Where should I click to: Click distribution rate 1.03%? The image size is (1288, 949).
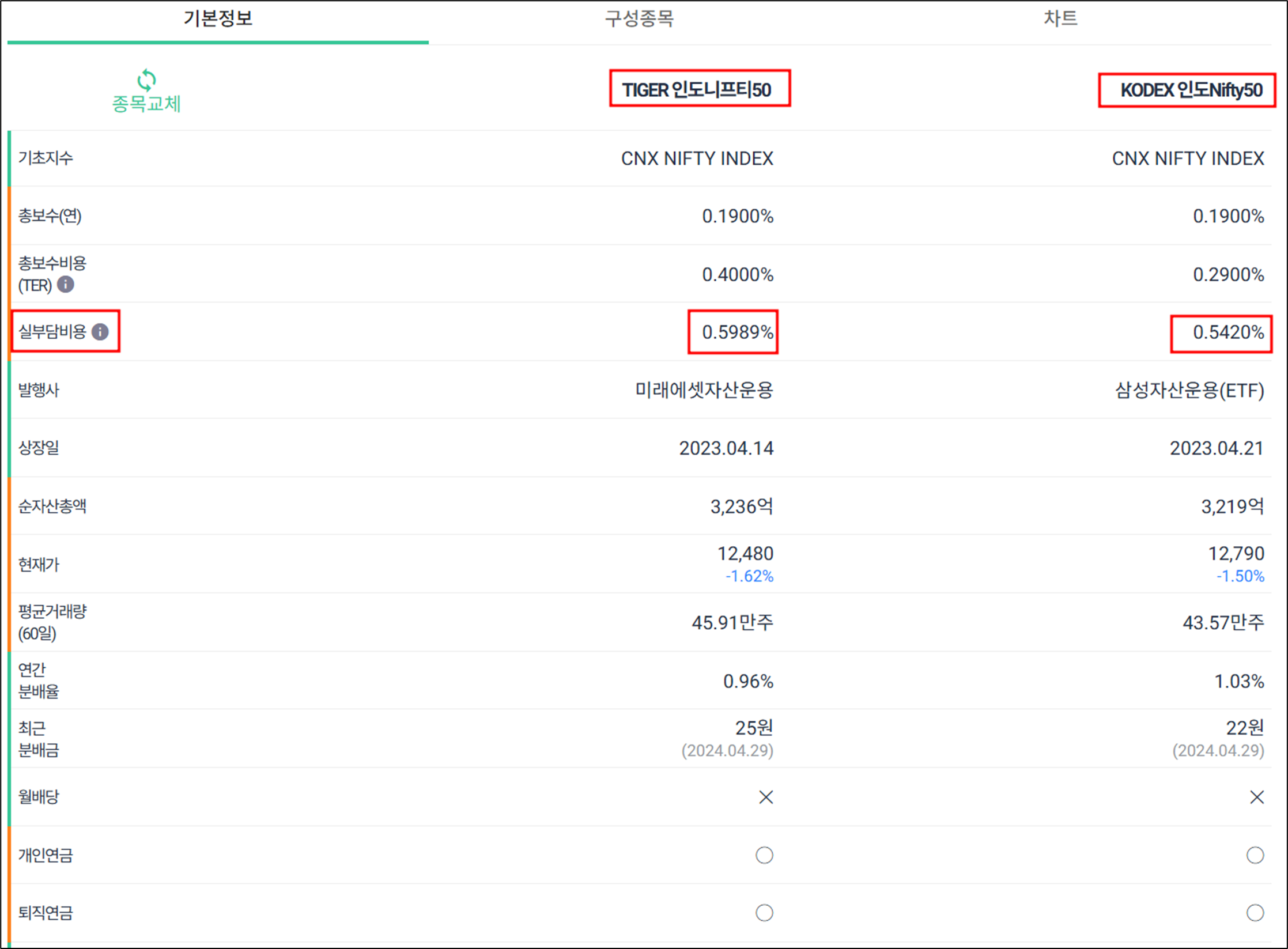coord(1240,682)
